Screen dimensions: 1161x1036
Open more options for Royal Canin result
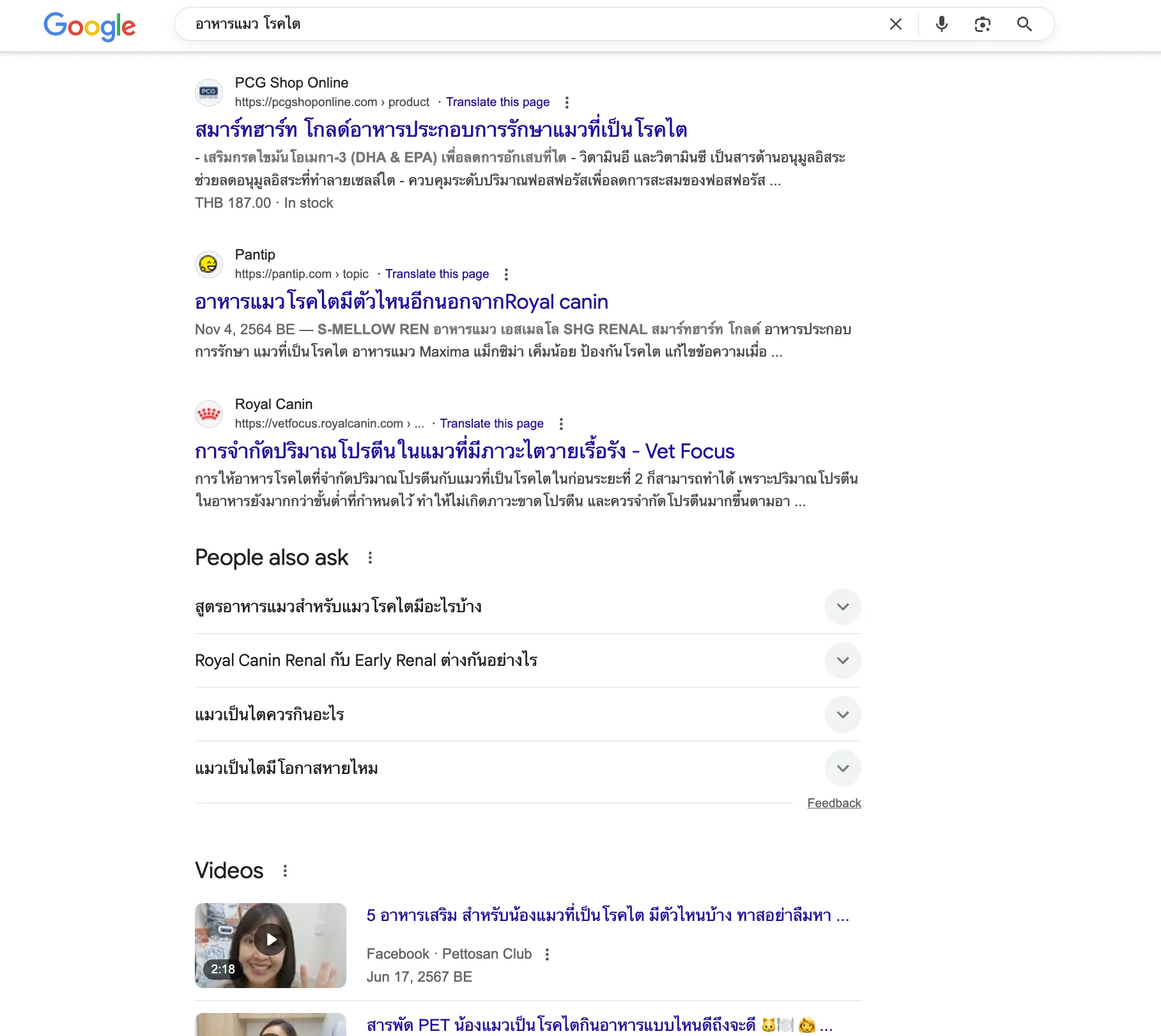coord(561,424)
